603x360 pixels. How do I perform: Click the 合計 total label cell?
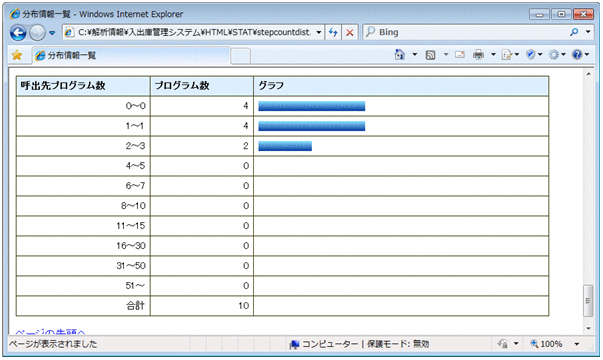click(x=83, y=306)
